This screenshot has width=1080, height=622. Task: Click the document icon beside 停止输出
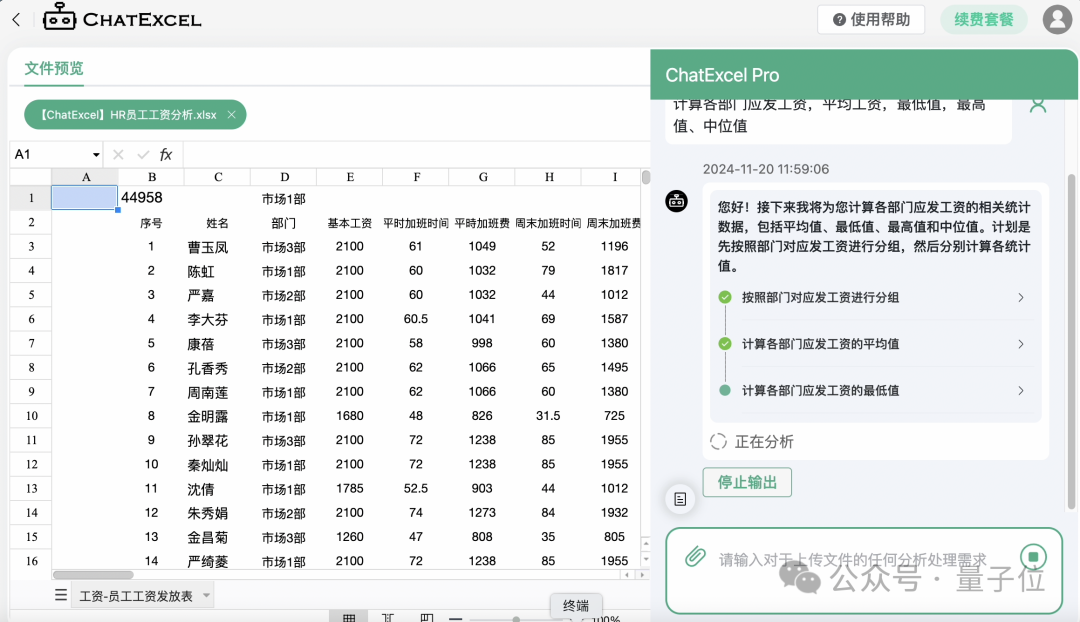point(680,499)
